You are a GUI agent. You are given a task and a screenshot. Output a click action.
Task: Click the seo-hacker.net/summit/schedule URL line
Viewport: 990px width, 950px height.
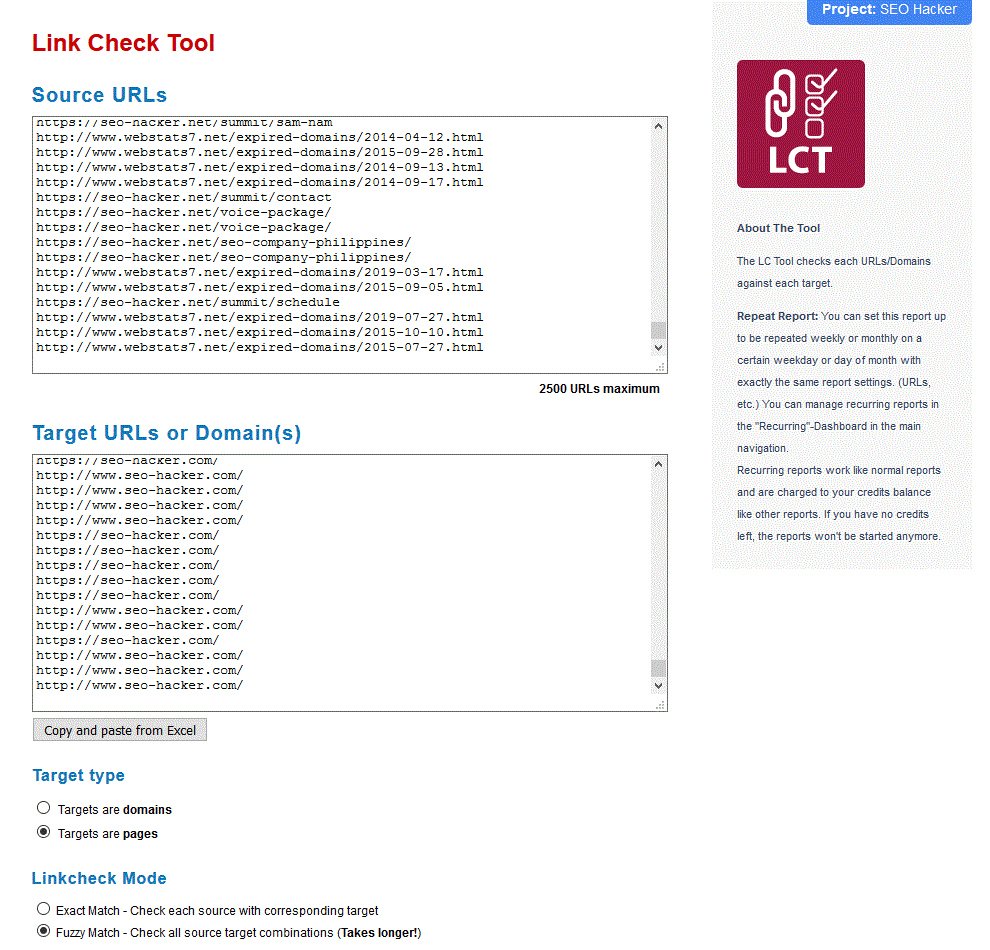click(188, 302)
